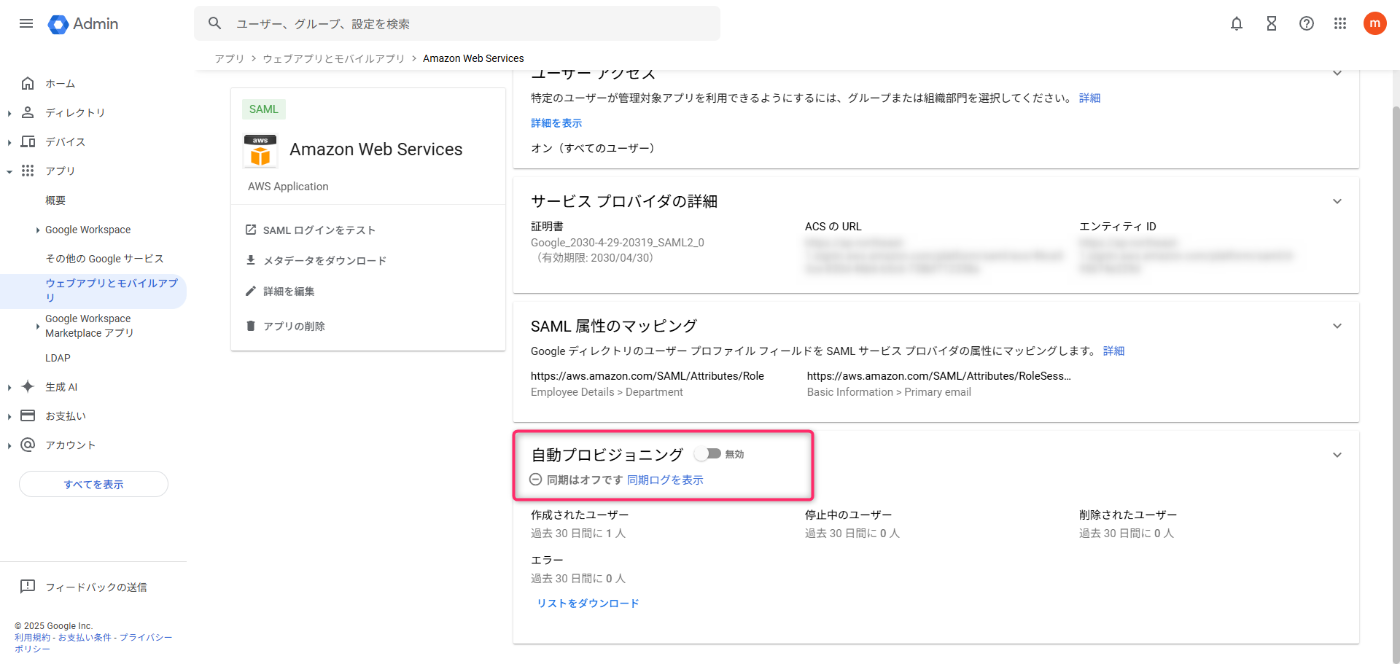Collapse the SAML attribute mapping section
This screenshot has width=1400, height=664.
pos(1337,325)
